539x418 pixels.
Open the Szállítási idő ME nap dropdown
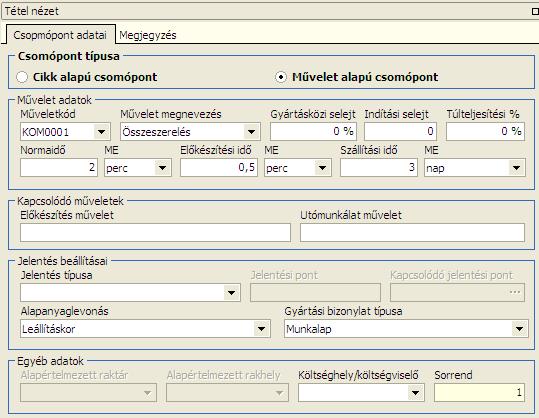517,168
